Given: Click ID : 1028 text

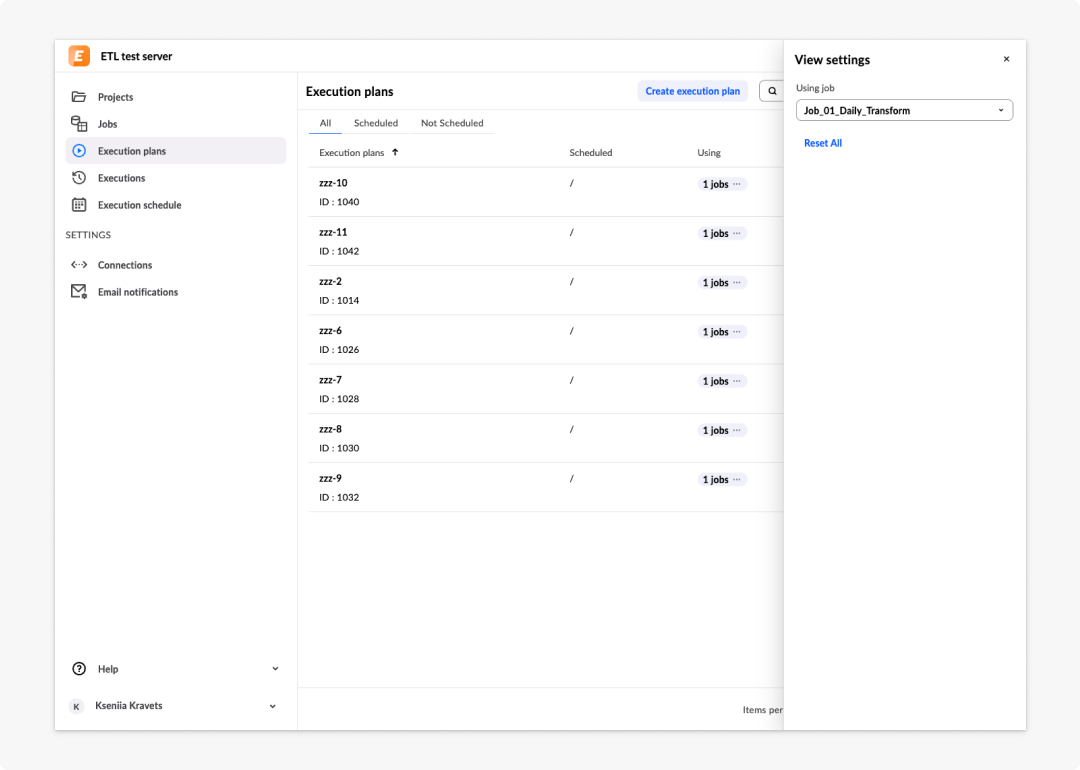Looking at the screenshot, I should [339, 399].
